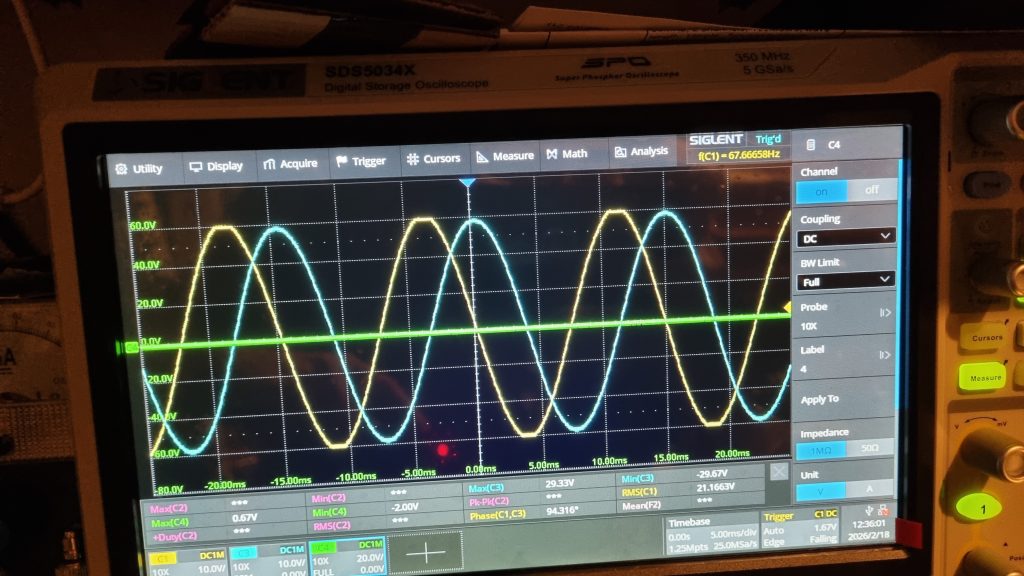Screen dimensions: 1024x576
Task: Expand the Probe 10X setting
Action: tap(845, 319)
